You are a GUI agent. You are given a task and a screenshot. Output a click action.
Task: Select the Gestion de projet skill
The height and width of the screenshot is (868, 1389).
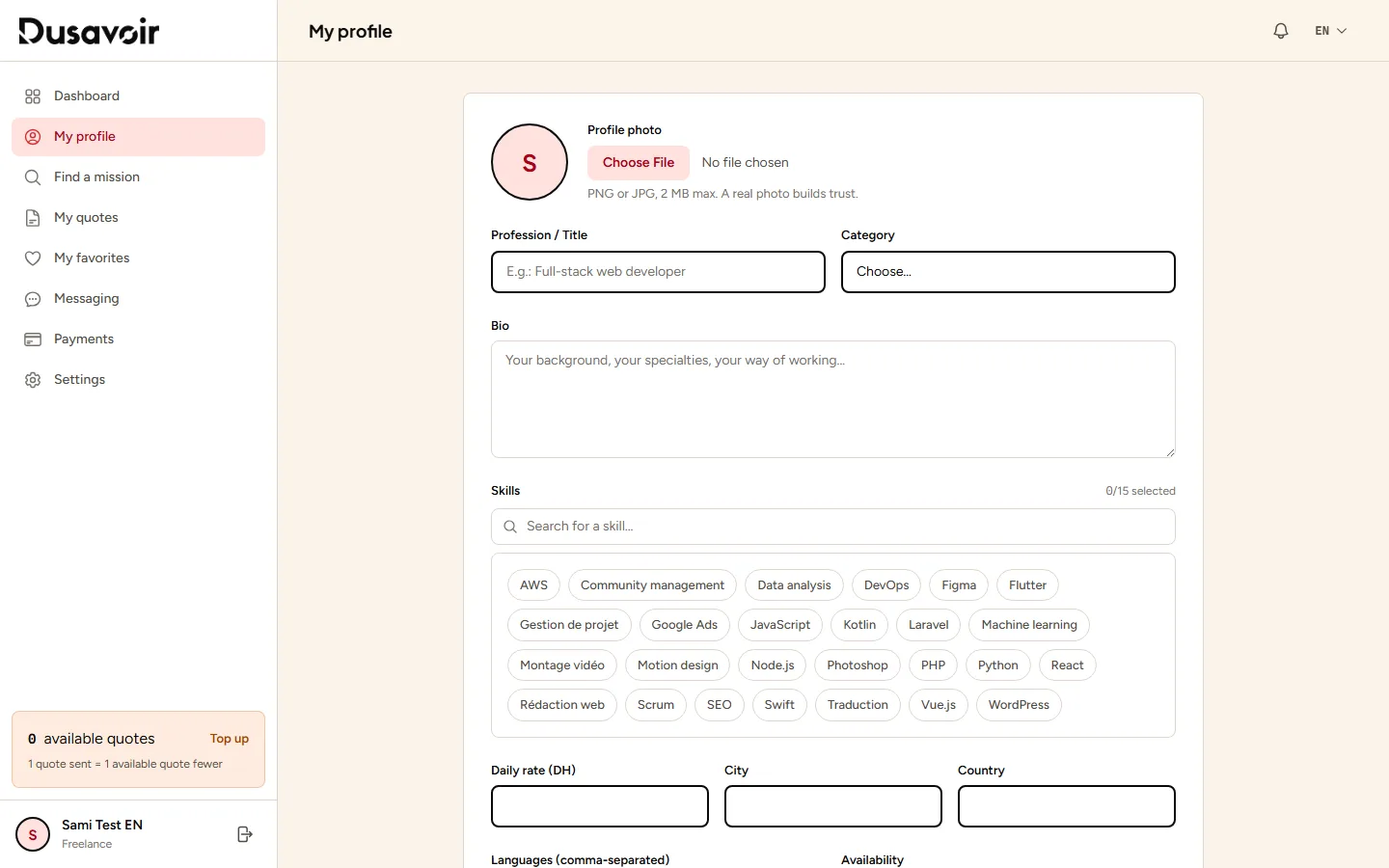[569, 625]
